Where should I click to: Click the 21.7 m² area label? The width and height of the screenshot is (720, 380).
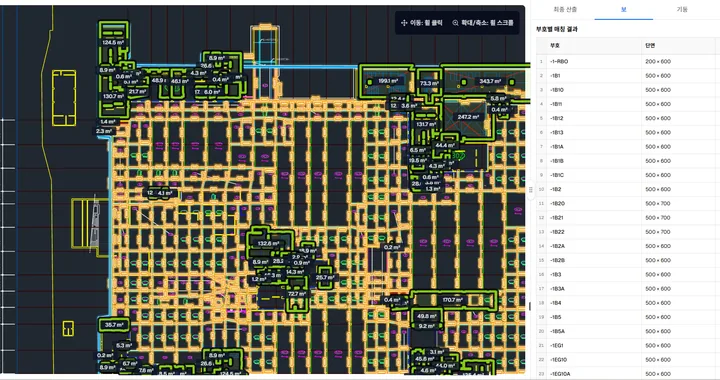coord(137,92)
